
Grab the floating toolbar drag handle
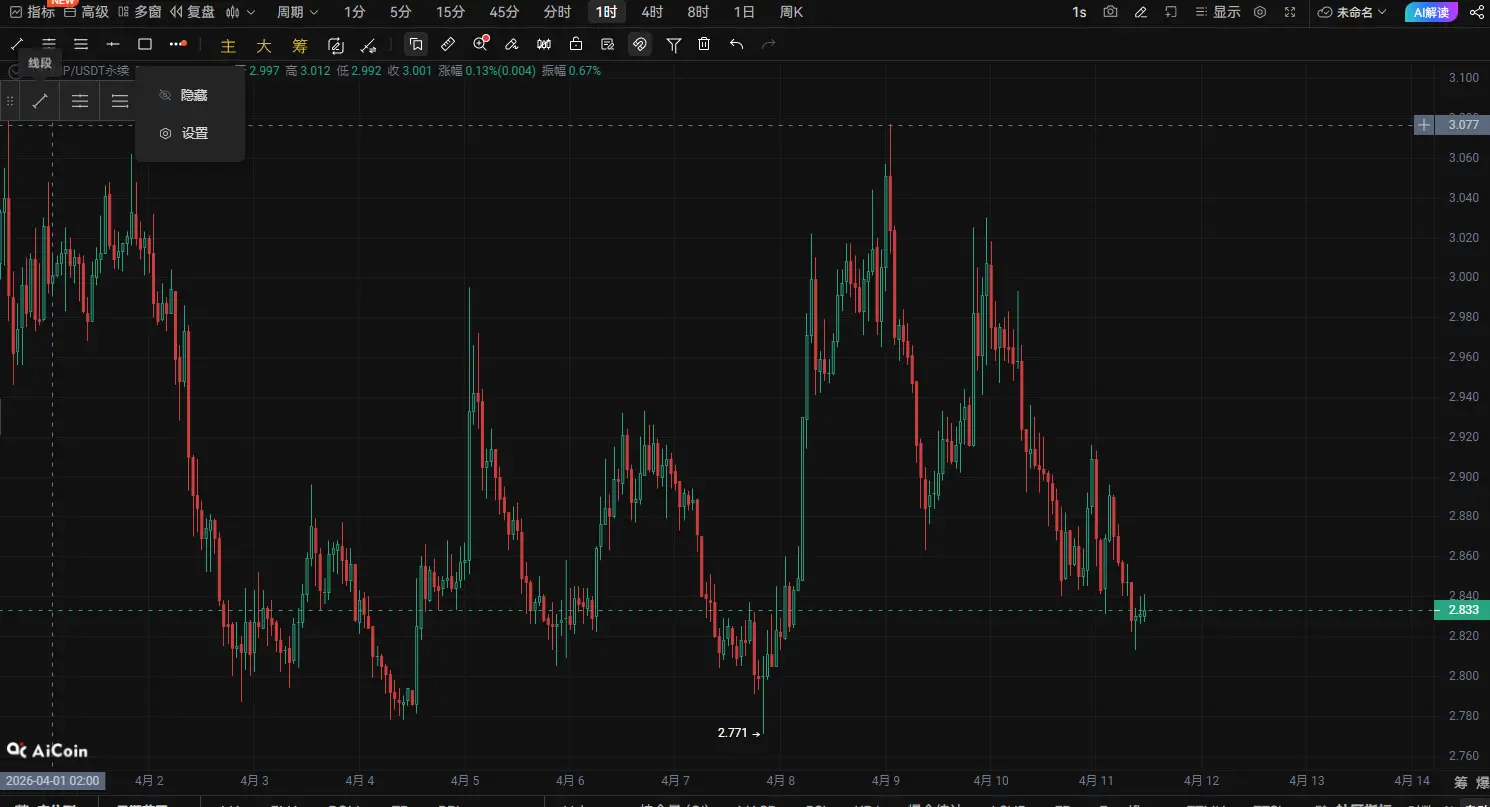click(10, 101)
